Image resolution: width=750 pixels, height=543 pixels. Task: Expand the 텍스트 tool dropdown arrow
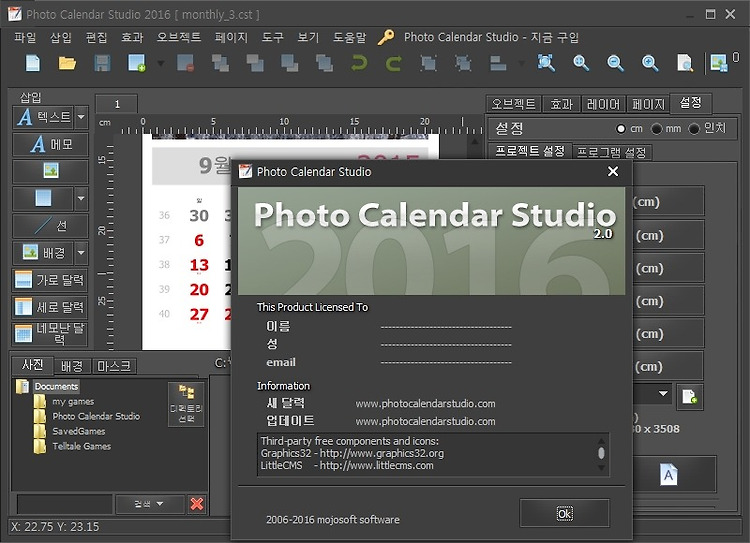pyautogui.click(x=81, y=117)
